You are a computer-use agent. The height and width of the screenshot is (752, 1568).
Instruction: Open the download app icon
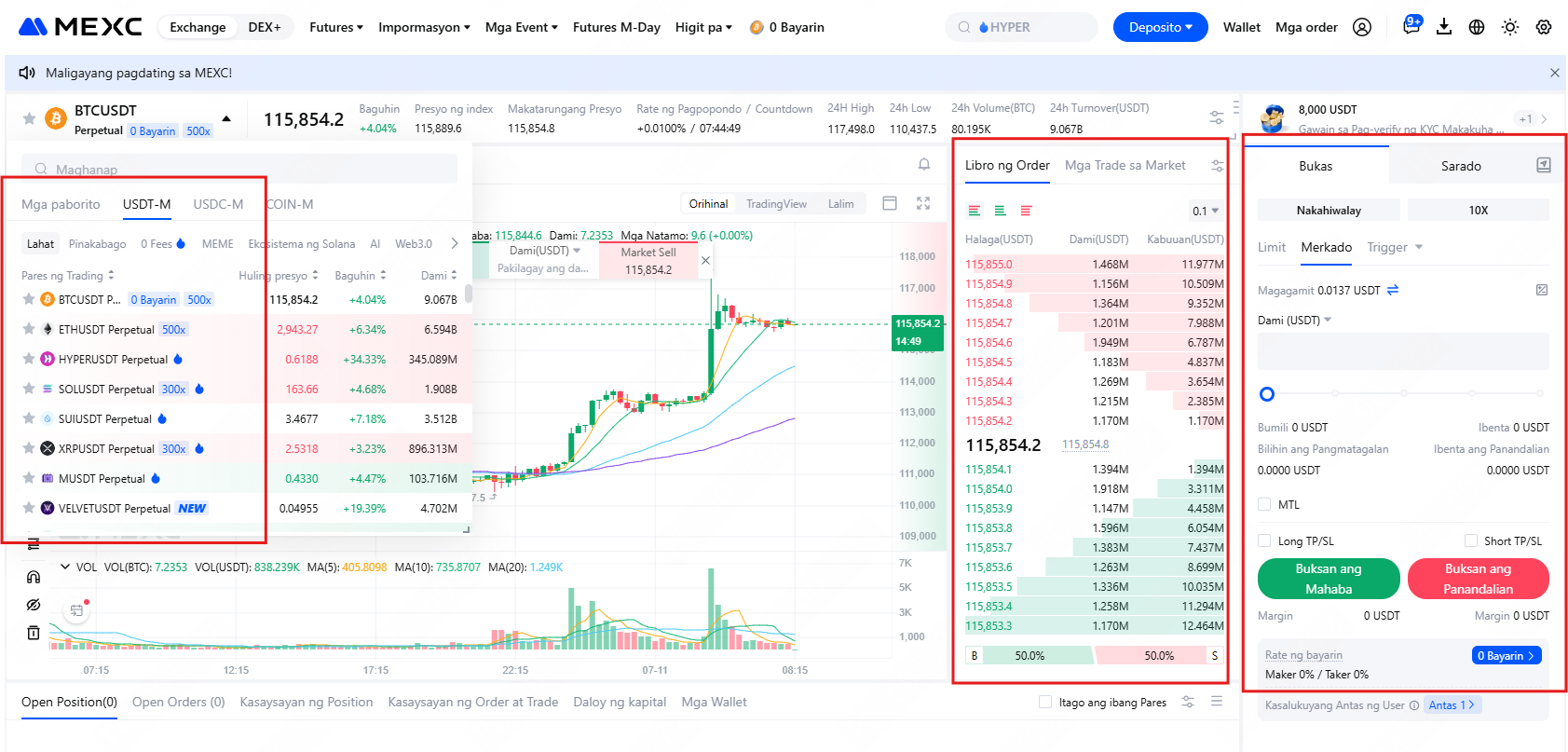click(1444, 27)
